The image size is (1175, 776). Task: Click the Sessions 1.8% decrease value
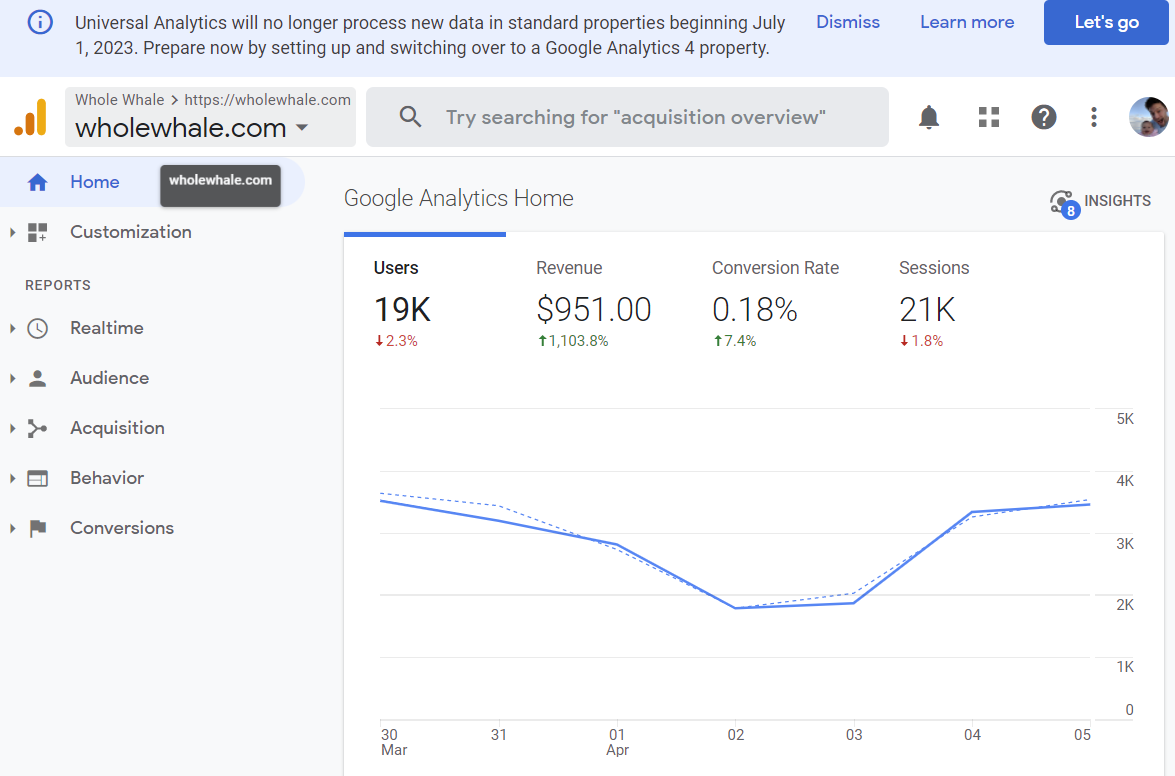(x=921, y=341)
